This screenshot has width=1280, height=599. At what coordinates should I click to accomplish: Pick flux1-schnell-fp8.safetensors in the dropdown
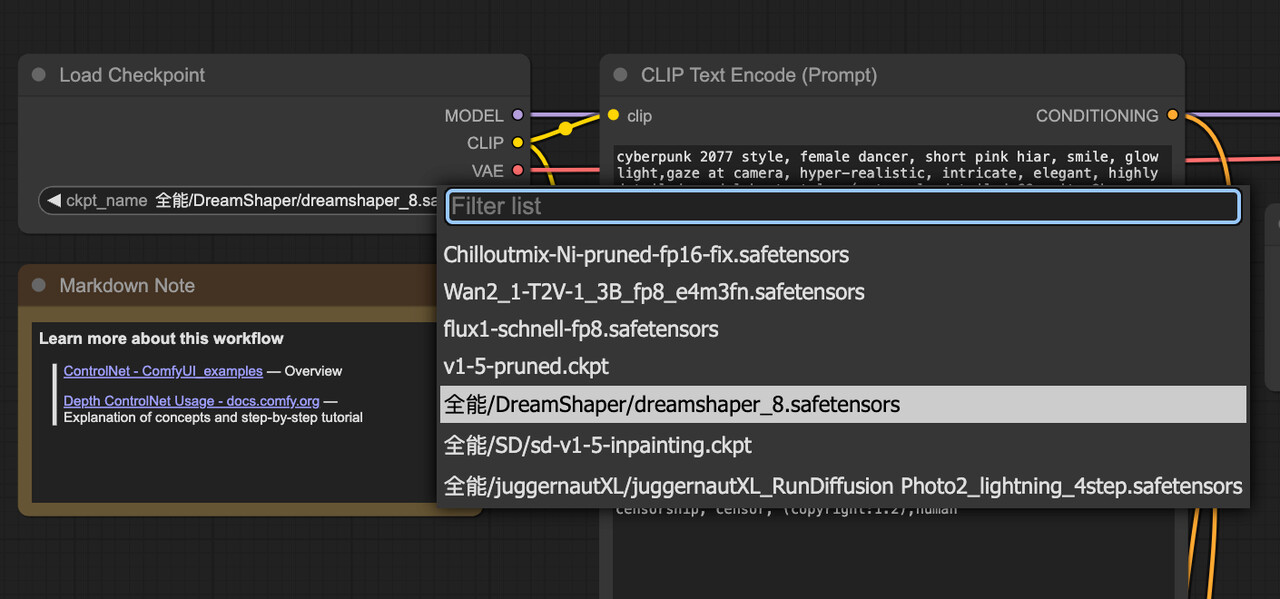pyautogui.click(x=581, y=329)
